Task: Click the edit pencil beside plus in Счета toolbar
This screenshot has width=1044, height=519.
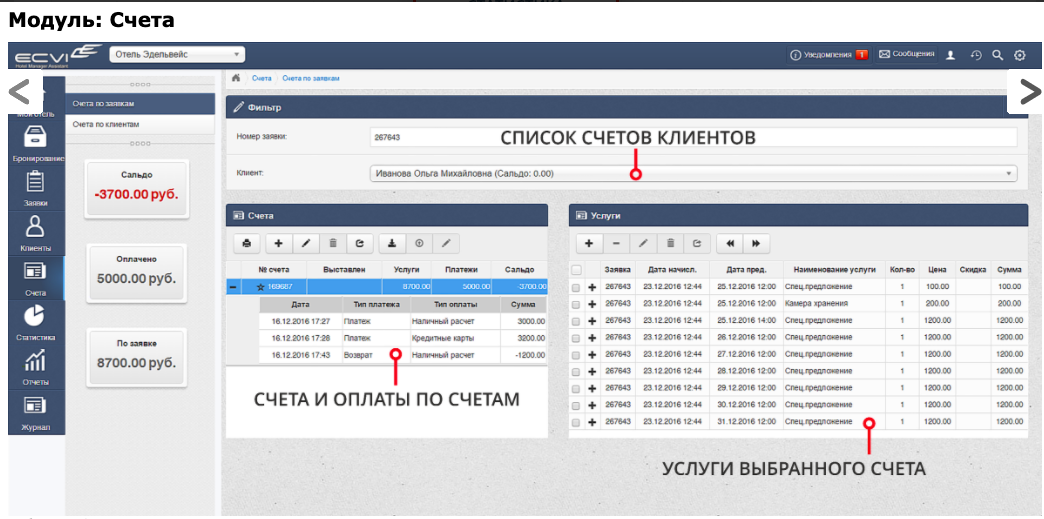Action: 306,244
